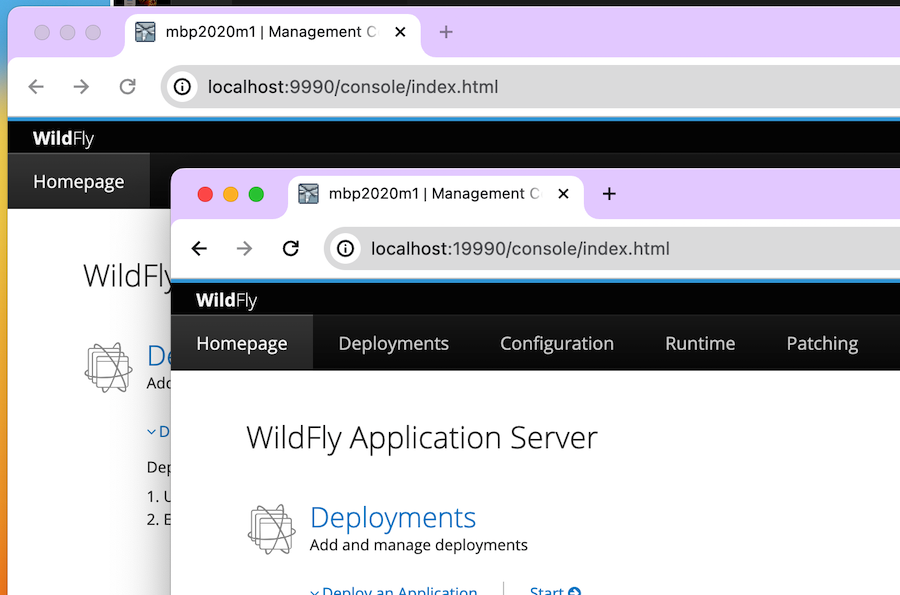Go to Deployments tab in navigation bar
Viewport: 900px width, 595px height.
[x=393, y=343]
